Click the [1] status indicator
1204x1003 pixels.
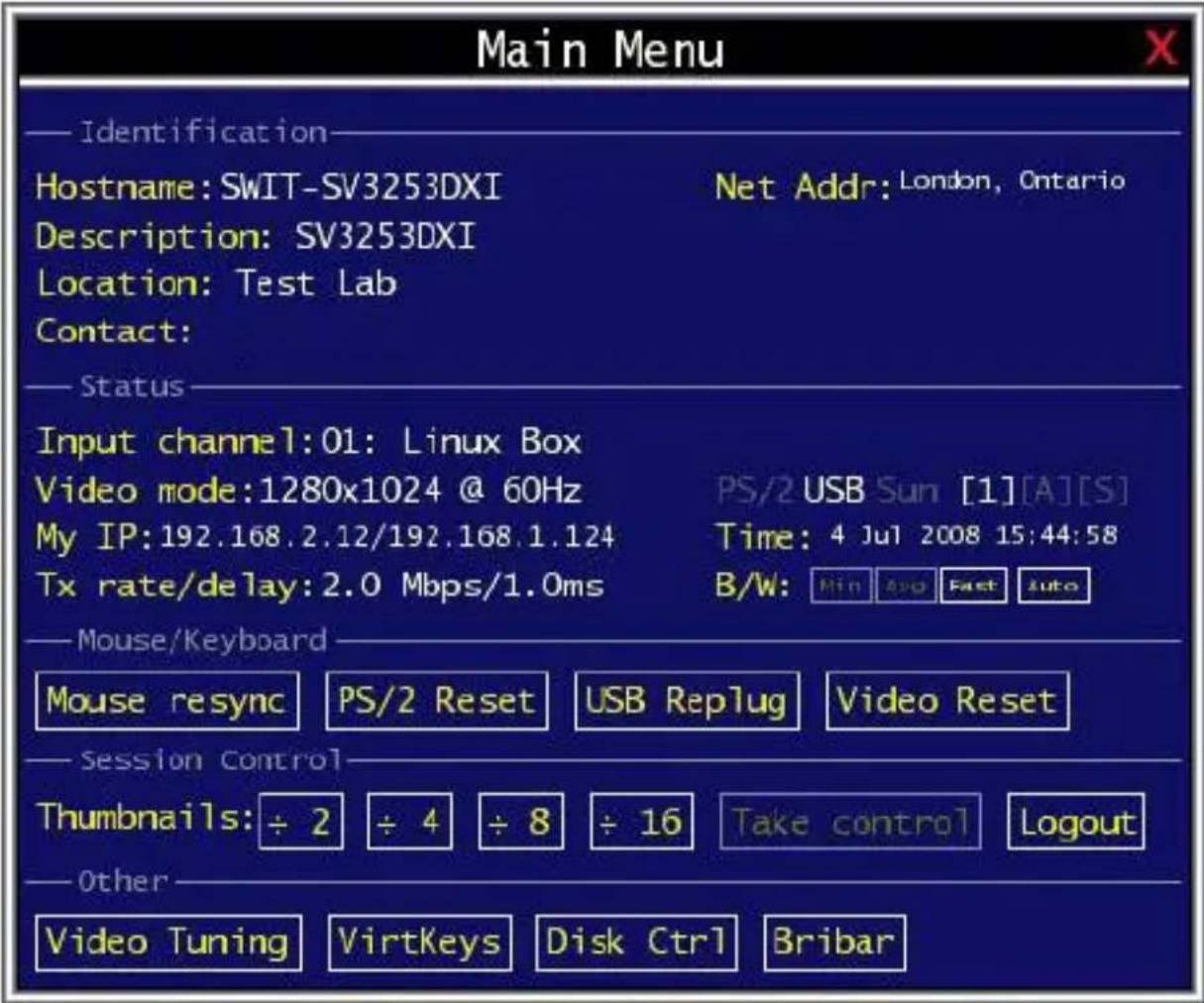(x=988, y=490)
